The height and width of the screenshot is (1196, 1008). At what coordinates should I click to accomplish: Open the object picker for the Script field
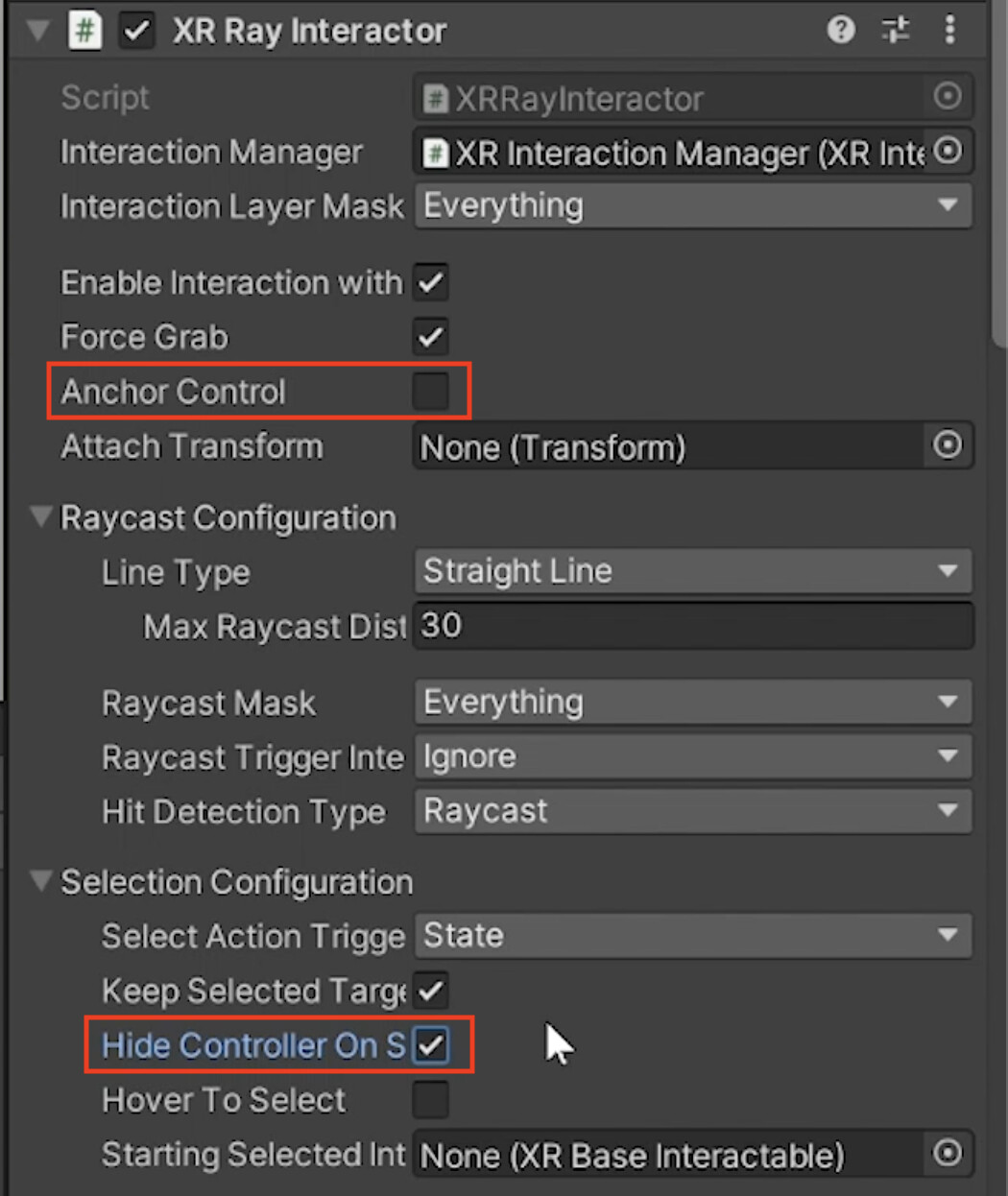click(x=948, y=96)
